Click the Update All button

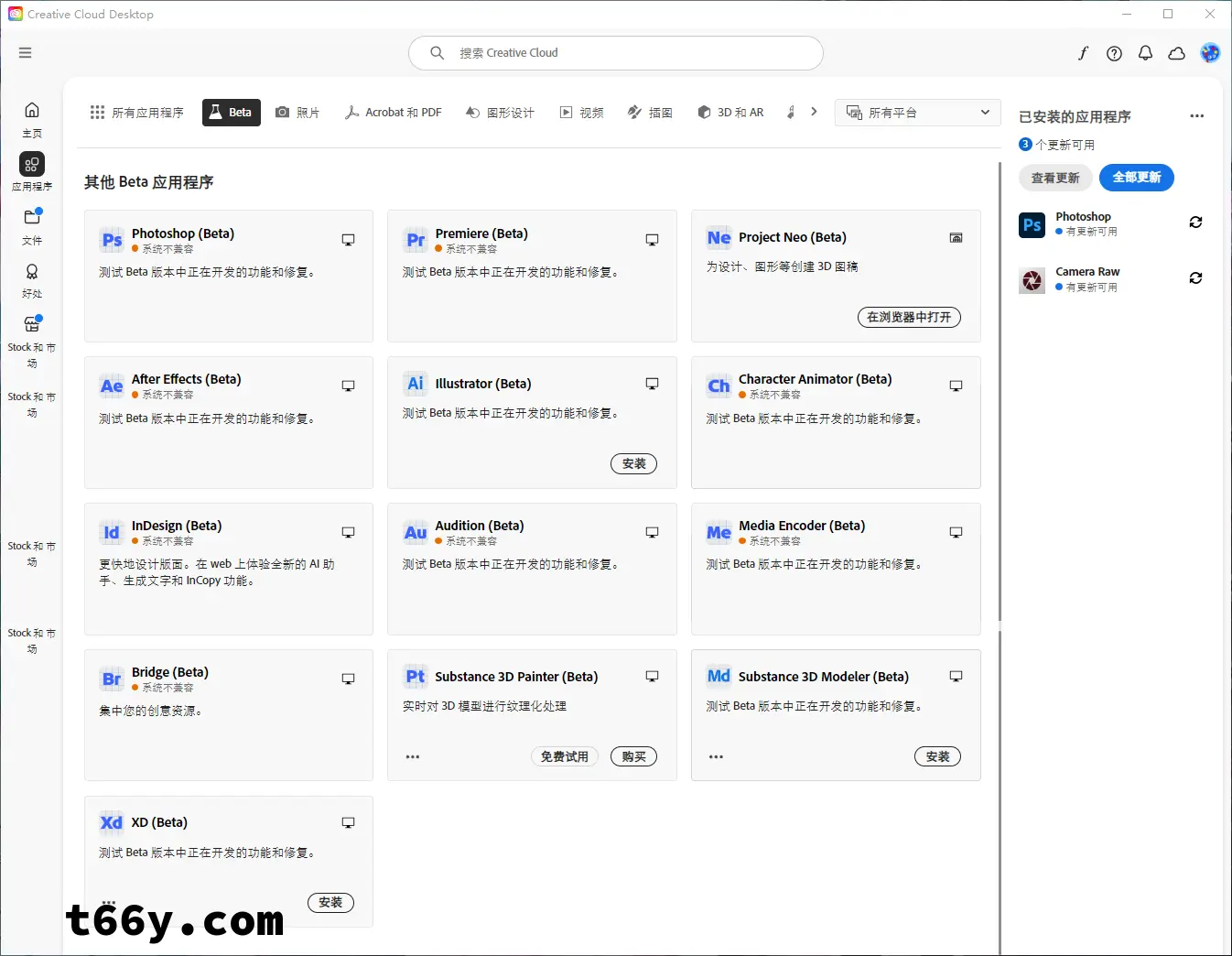1136,178
